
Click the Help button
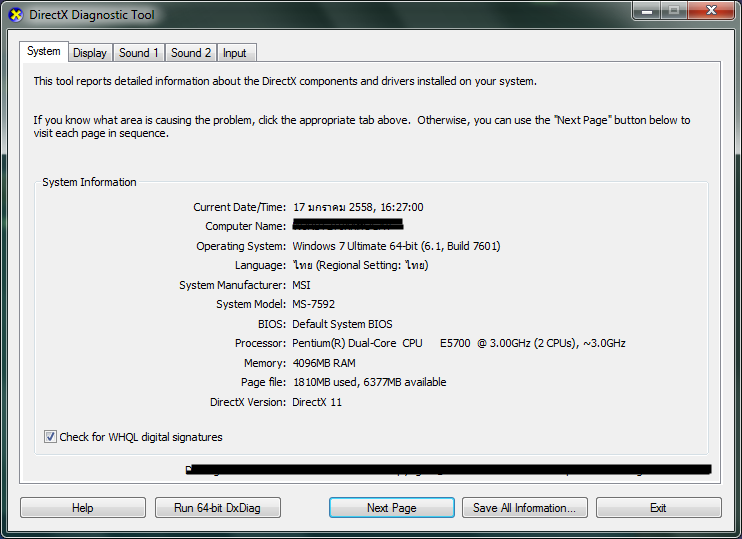point(83,508)
